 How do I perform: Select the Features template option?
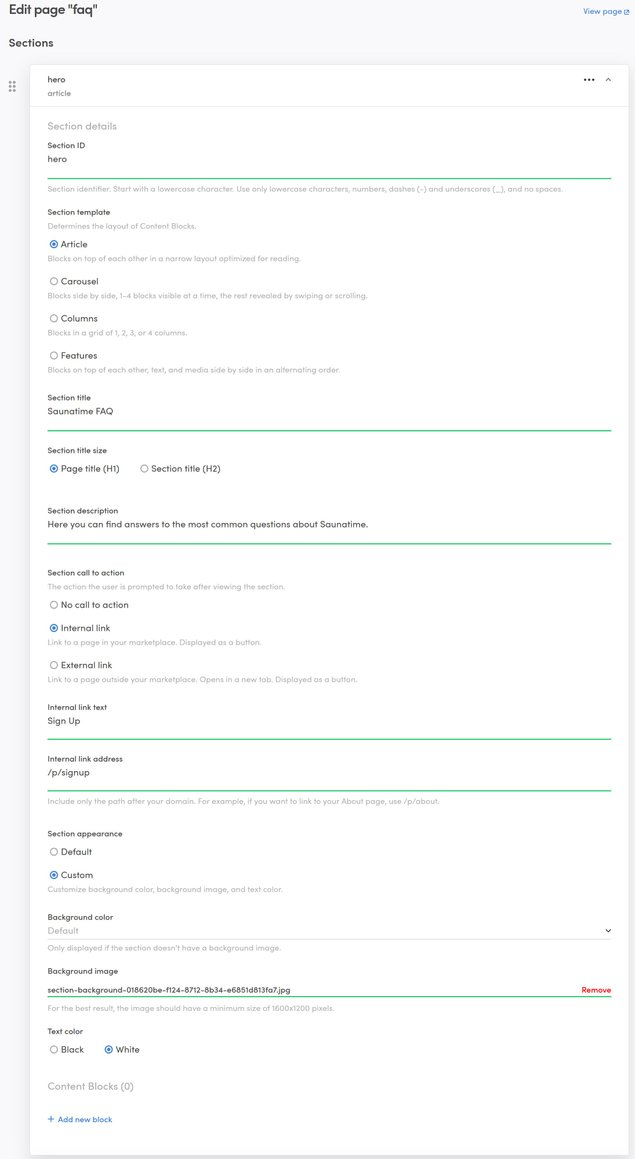pyautogui.click(x=54, y=356)
